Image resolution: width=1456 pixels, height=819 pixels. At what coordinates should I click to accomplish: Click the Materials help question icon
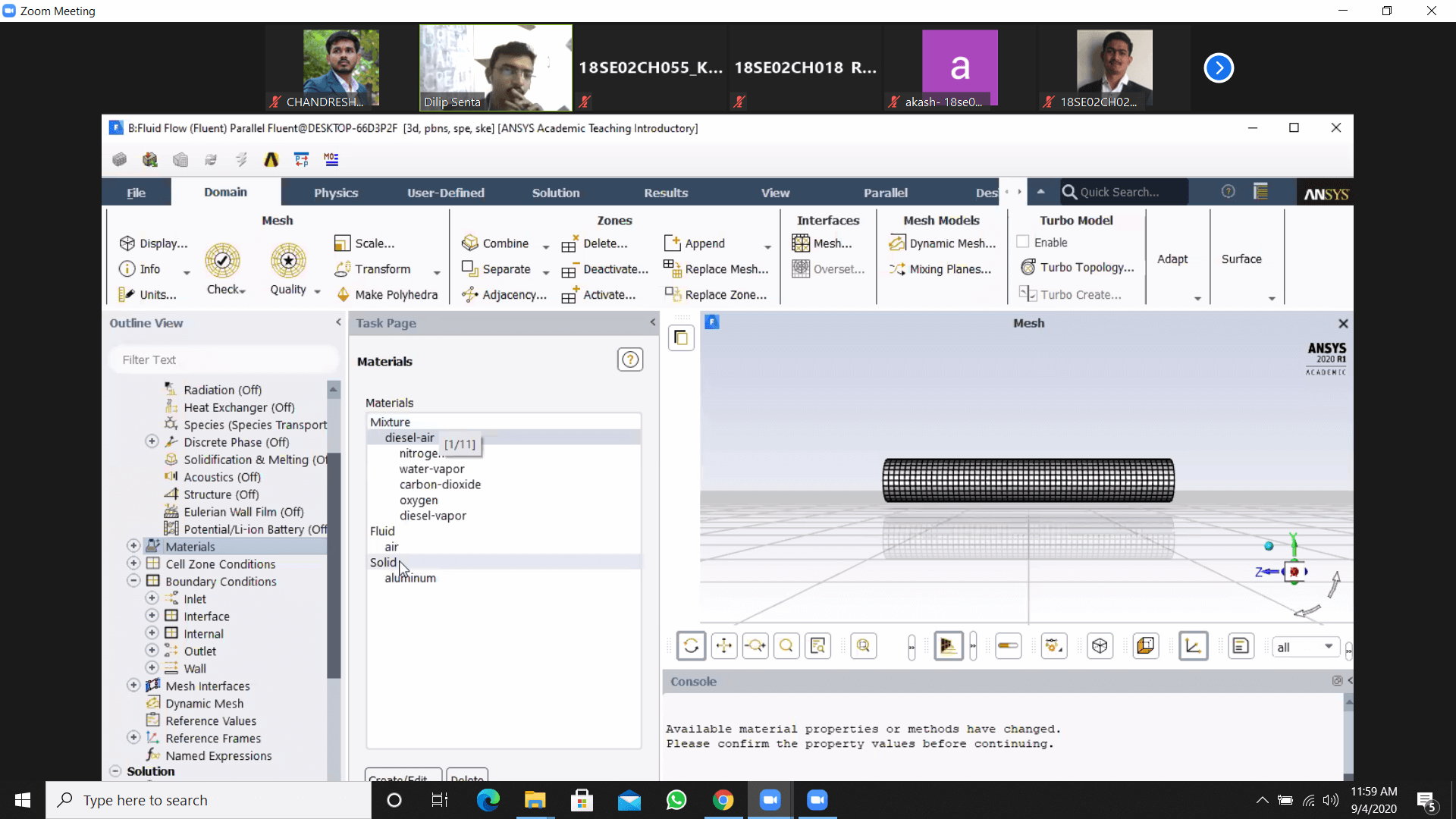pos(629,359)
